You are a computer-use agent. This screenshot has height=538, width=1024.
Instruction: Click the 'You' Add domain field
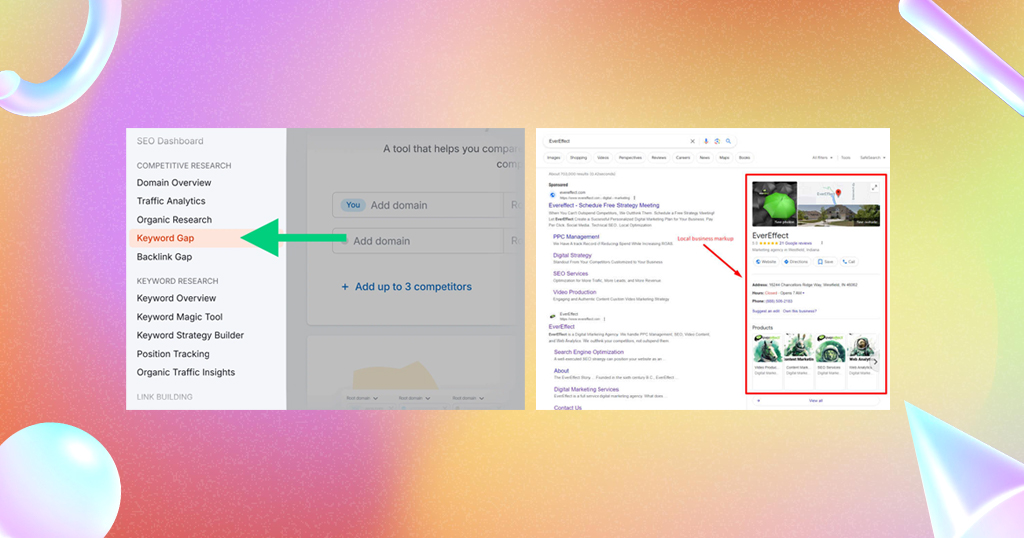[418, 205]
